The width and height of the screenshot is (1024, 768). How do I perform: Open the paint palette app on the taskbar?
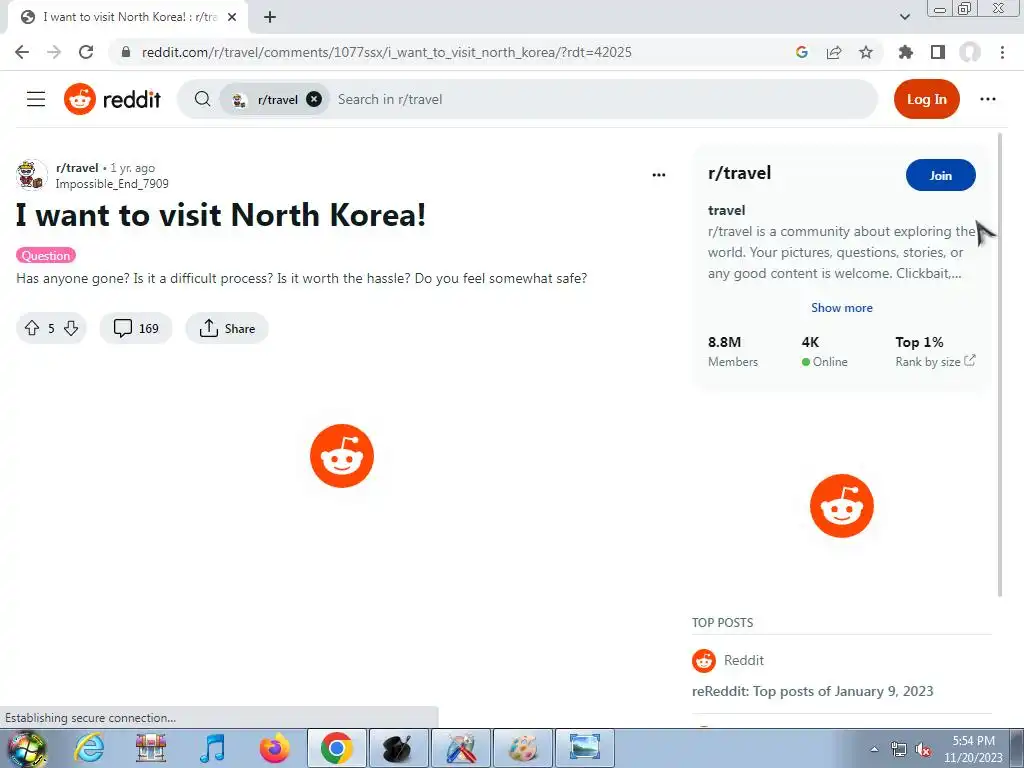(522, 748)
